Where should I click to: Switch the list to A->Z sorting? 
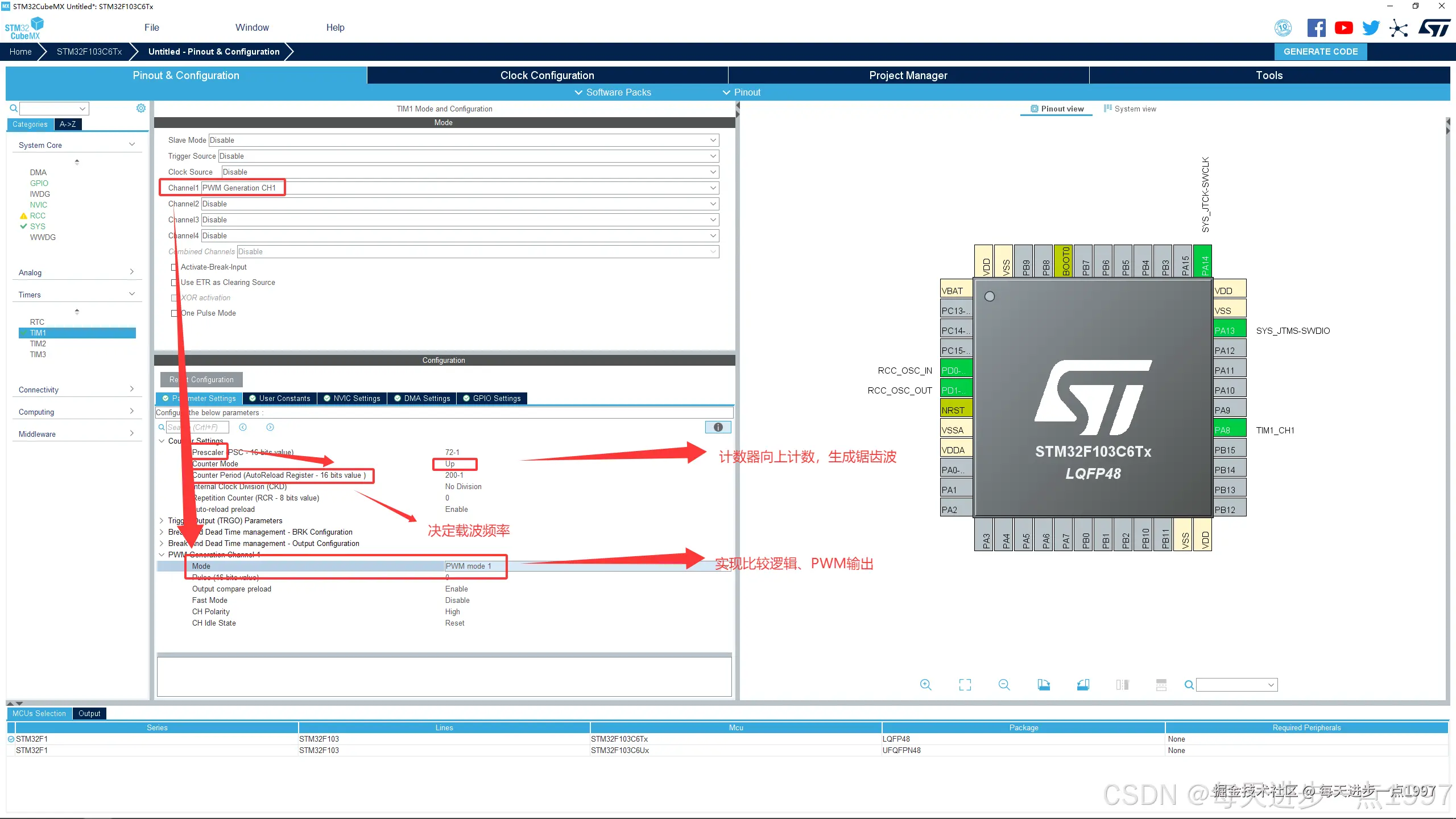(68, 124)
